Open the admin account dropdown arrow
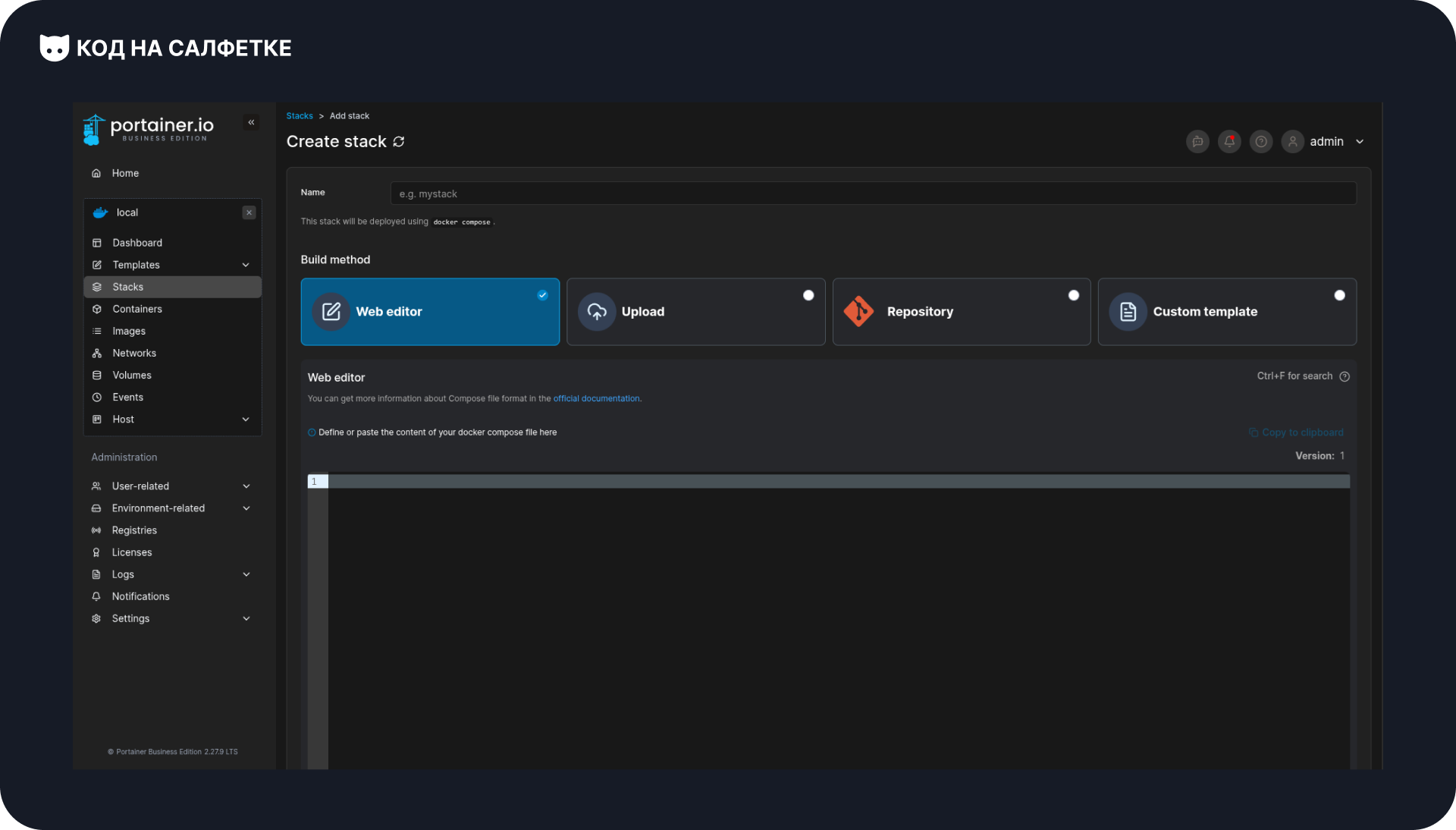The image size is (1456, 830). pyautogui.click(x=1360, y=142)
